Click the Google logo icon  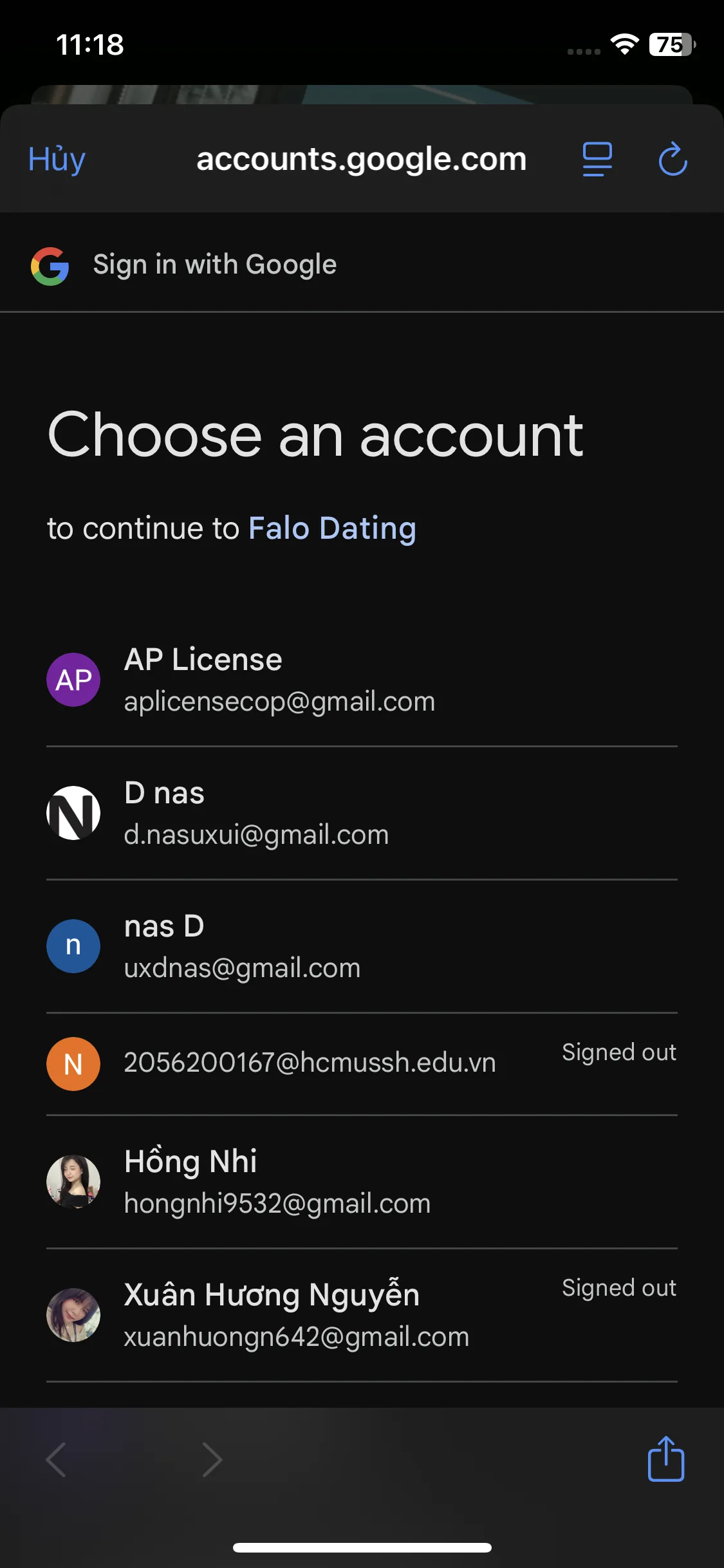50,266
